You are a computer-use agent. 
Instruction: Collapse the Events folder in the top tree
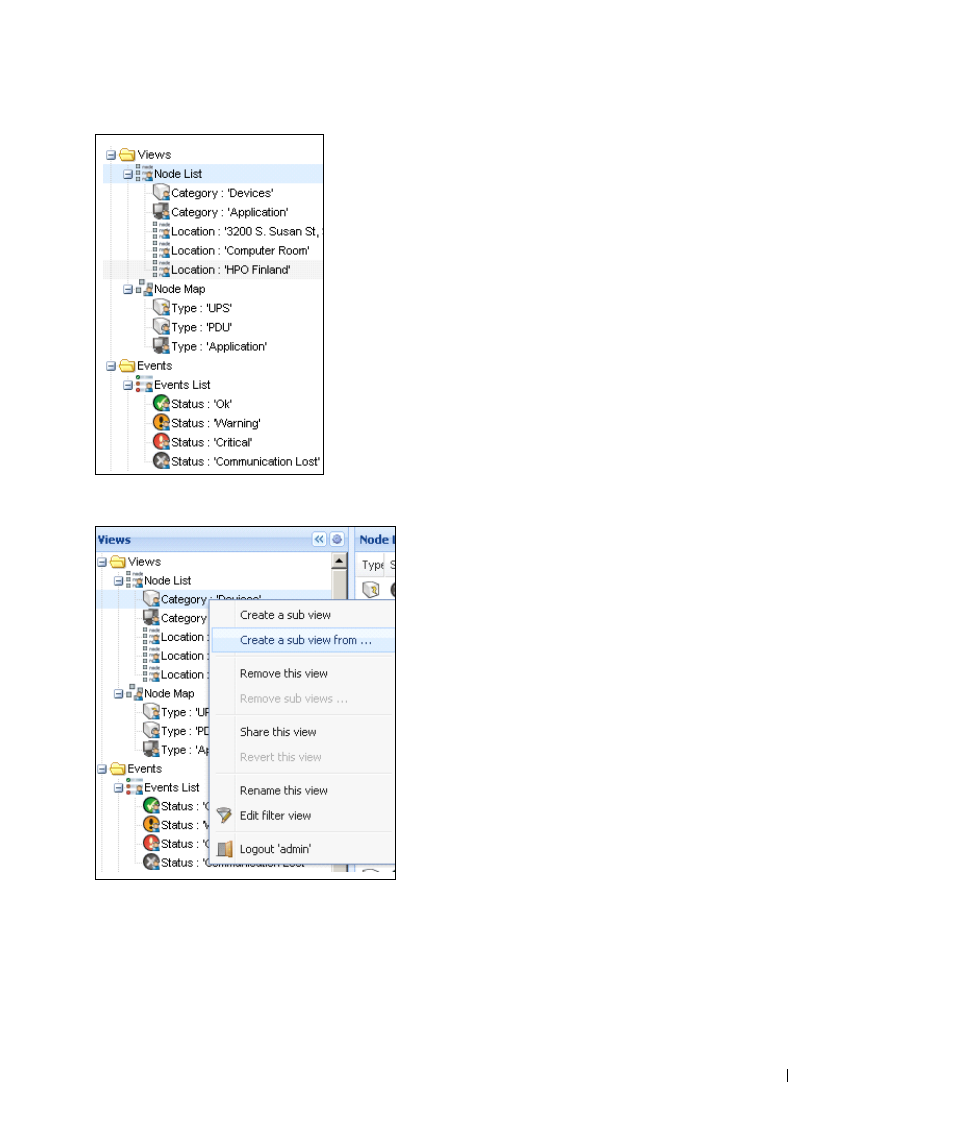point(111,366)
